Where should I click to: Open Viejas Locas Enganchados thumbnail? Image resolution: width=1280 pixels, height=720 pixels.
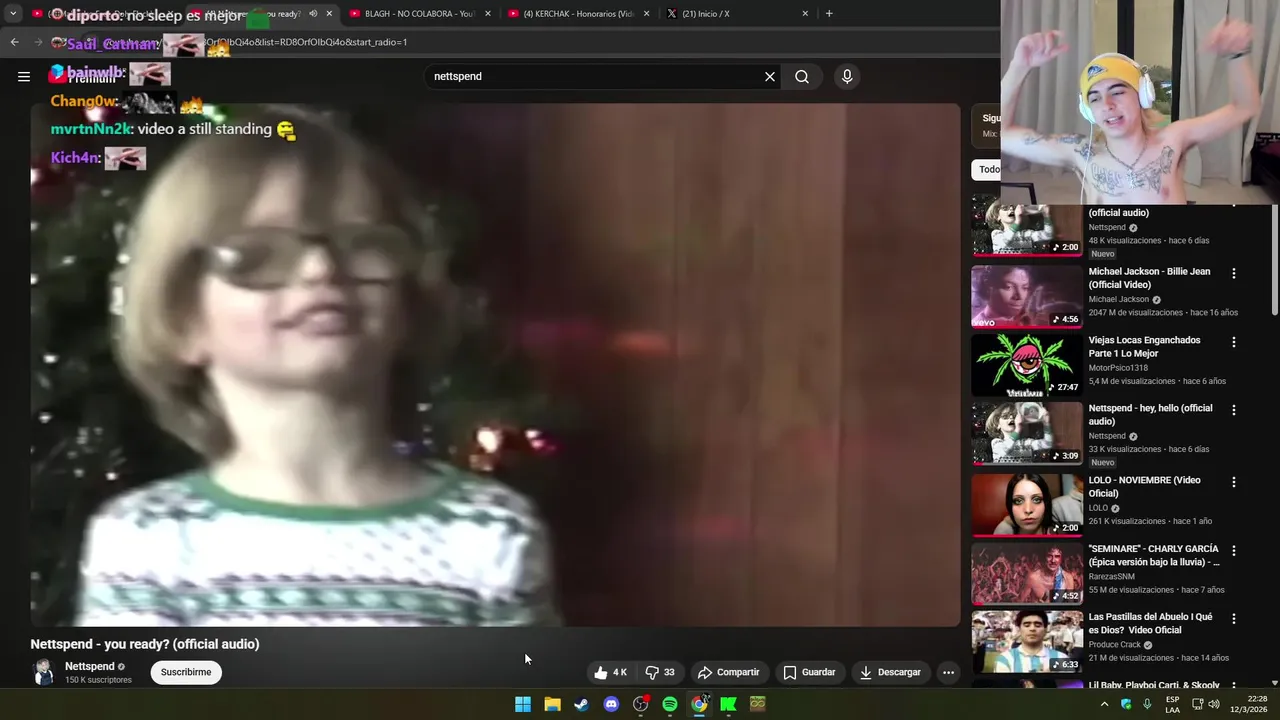tap(1027, 365)
